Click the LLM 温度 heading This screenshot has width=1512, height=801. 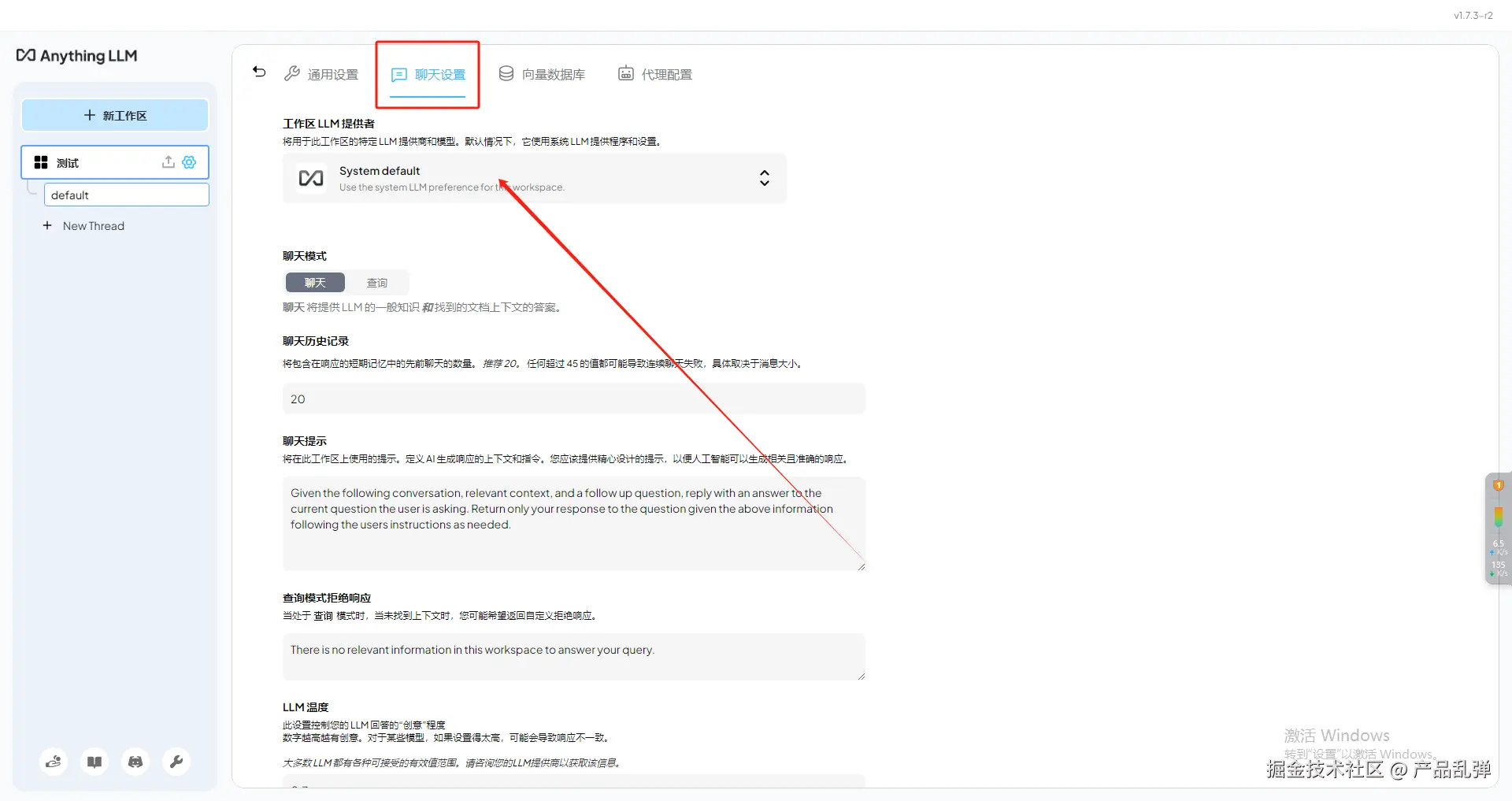coord(306,707)
